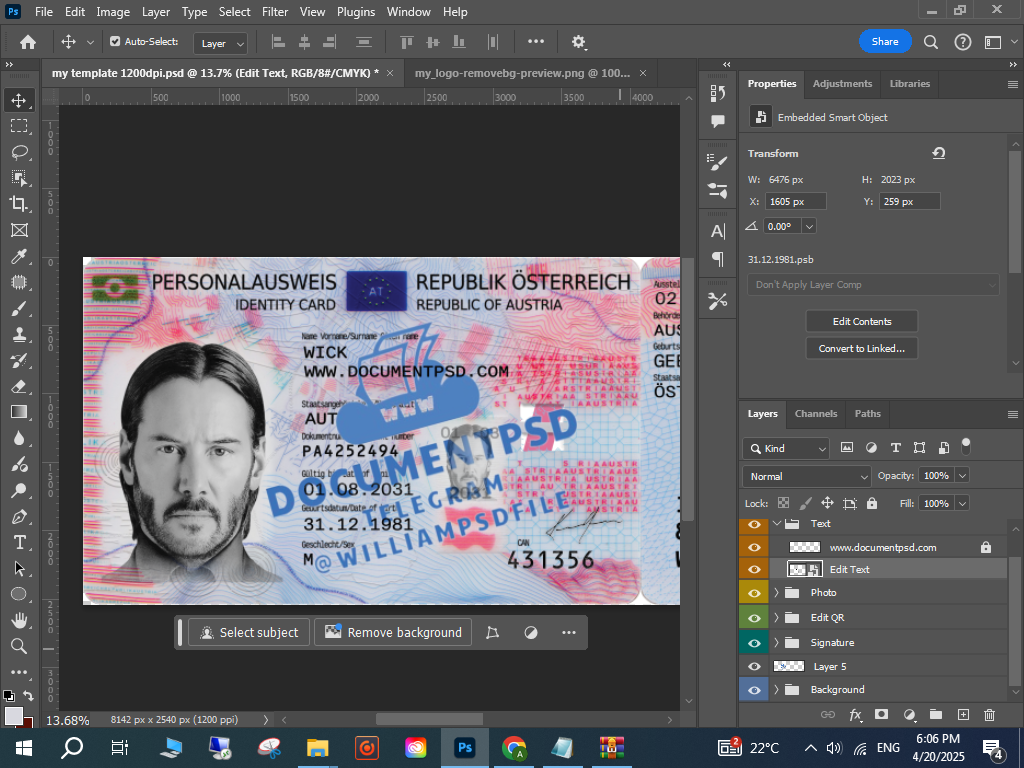Toggle the Auto-Select checkbox
This screenshot has width=1024, height=768.
[115, 42]
